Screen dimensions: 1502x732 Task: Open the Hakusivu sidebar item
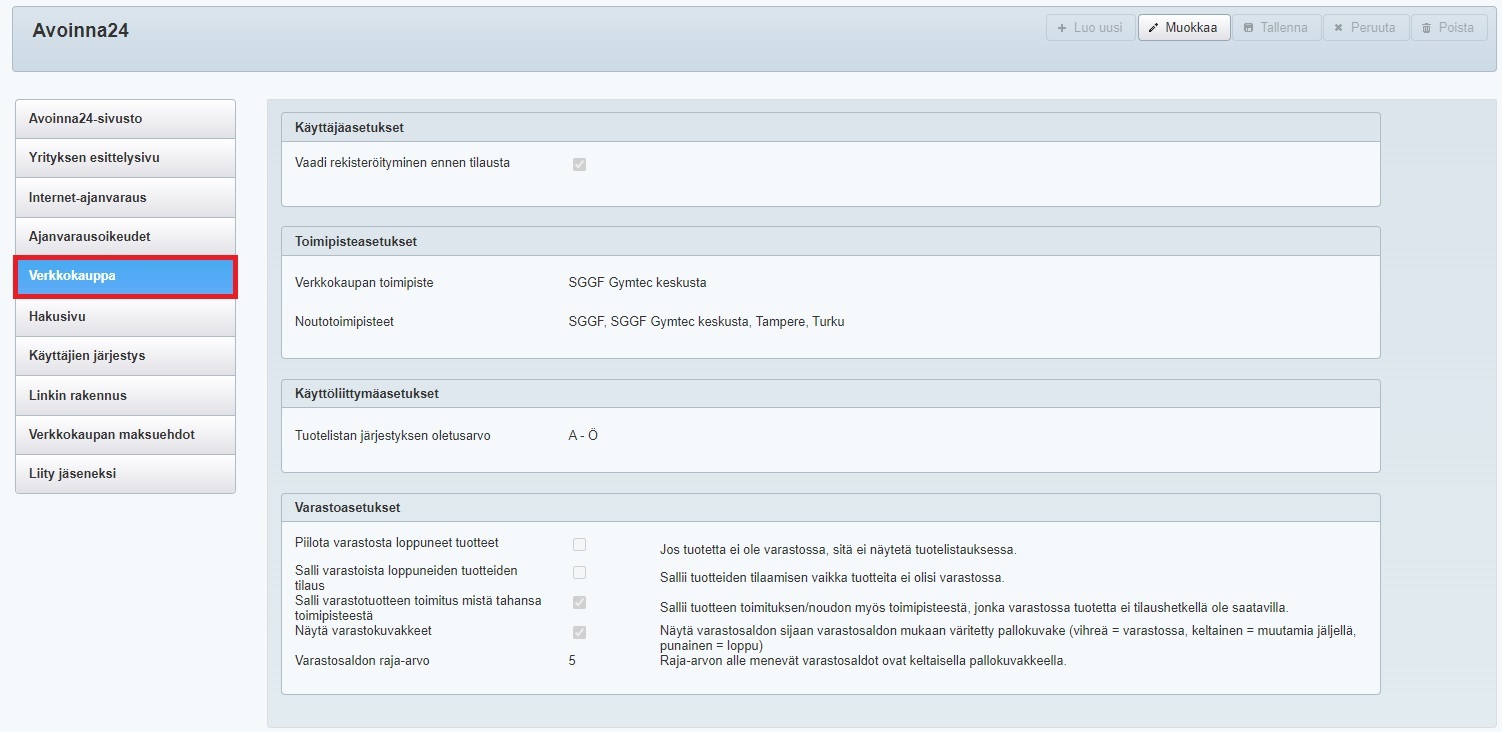(x=125, y=317)
